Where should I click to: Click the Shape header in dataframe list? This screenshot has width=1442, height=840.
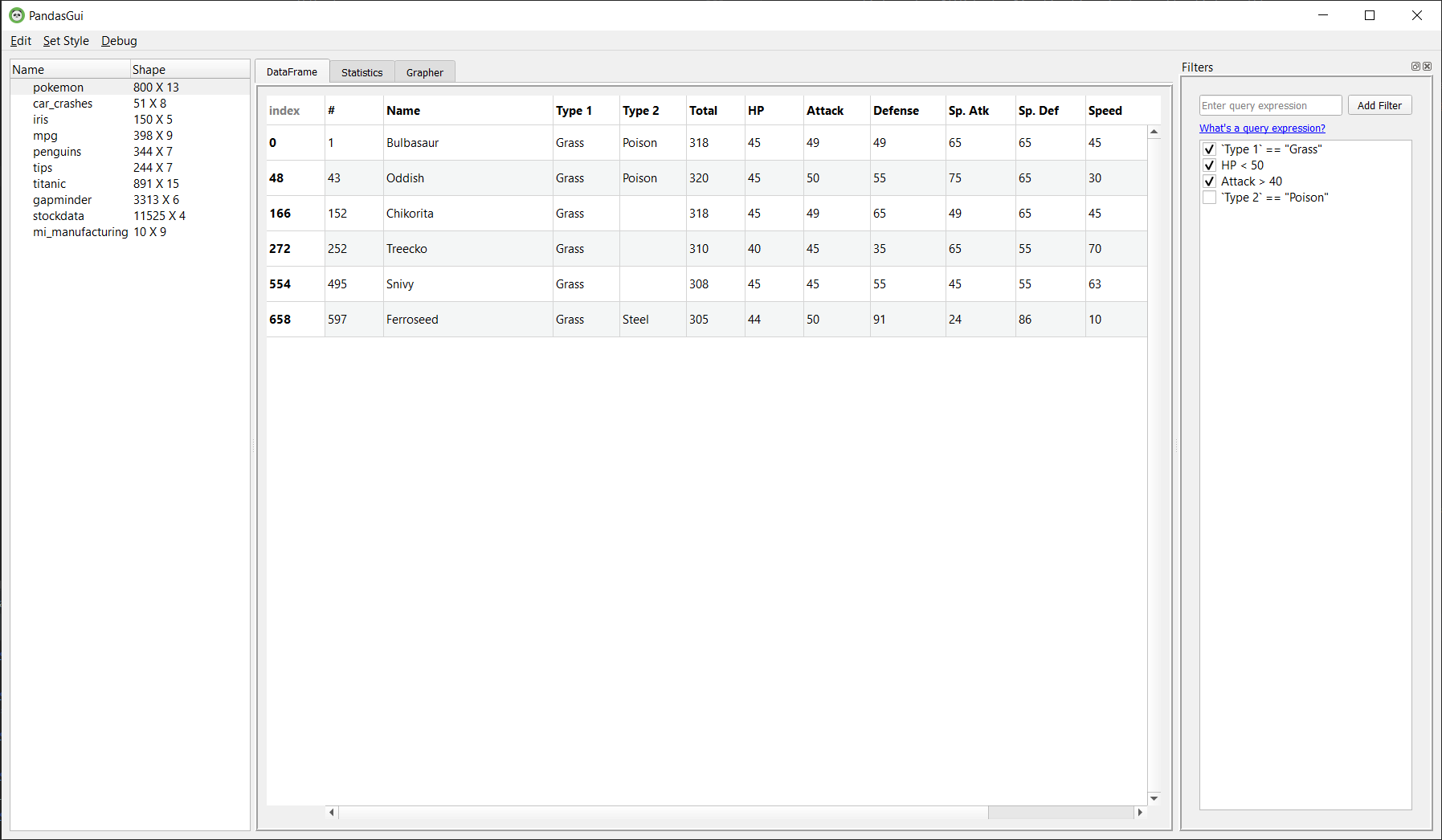pyautogui.click(x=190, y=70)
